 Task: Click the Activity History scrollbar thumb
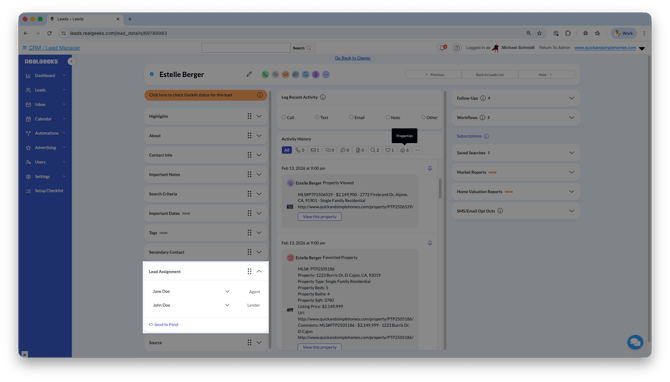[x=440, y=188]
